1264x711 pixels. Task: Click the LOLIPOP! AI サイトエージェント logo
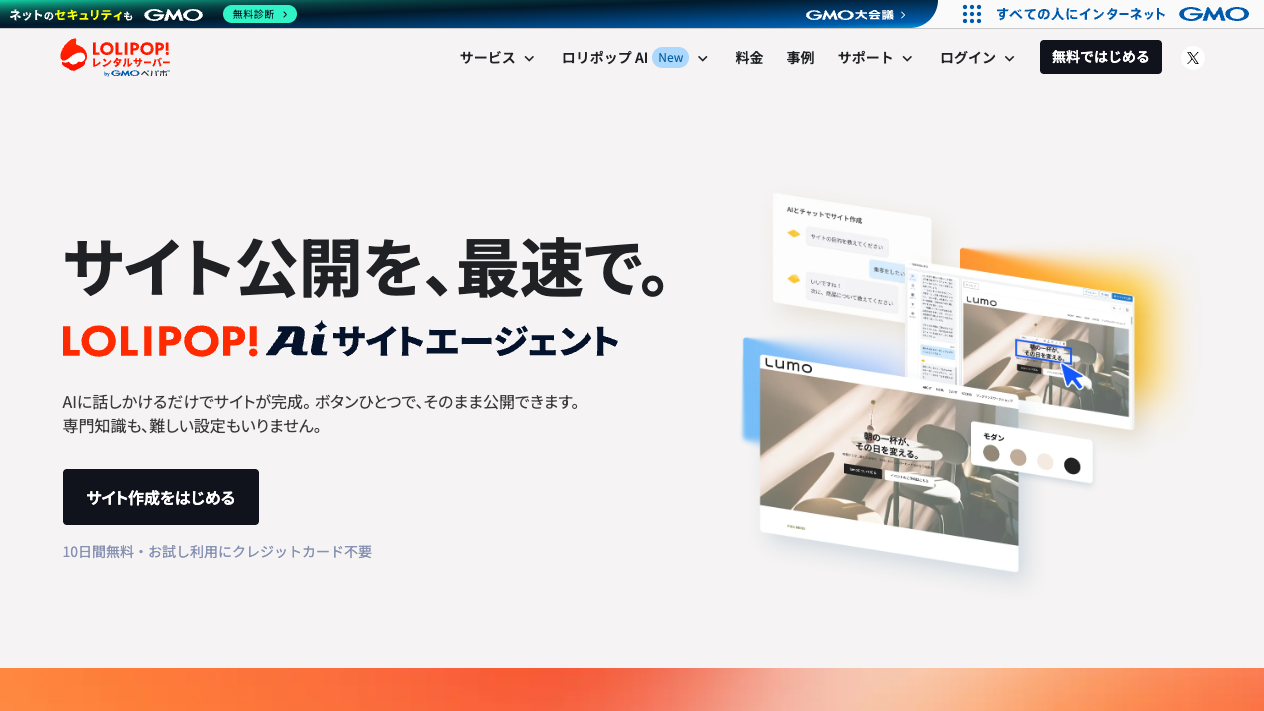340,340
